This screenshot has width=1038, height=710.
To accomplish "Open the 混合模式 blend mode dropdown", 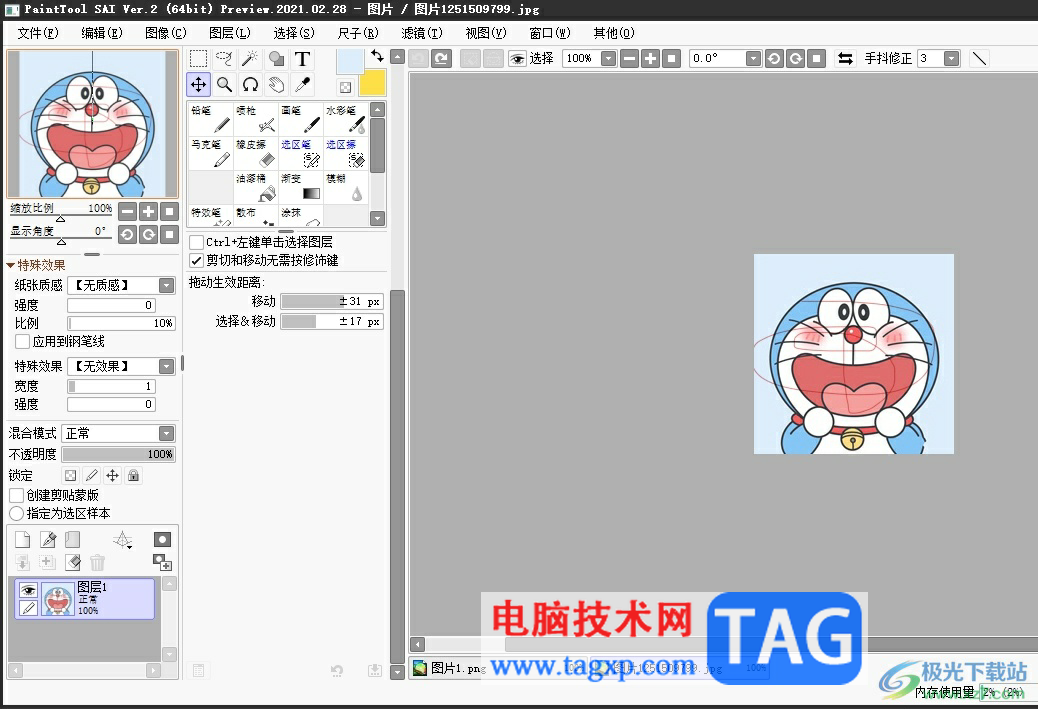I will click(x=166, y=433).
